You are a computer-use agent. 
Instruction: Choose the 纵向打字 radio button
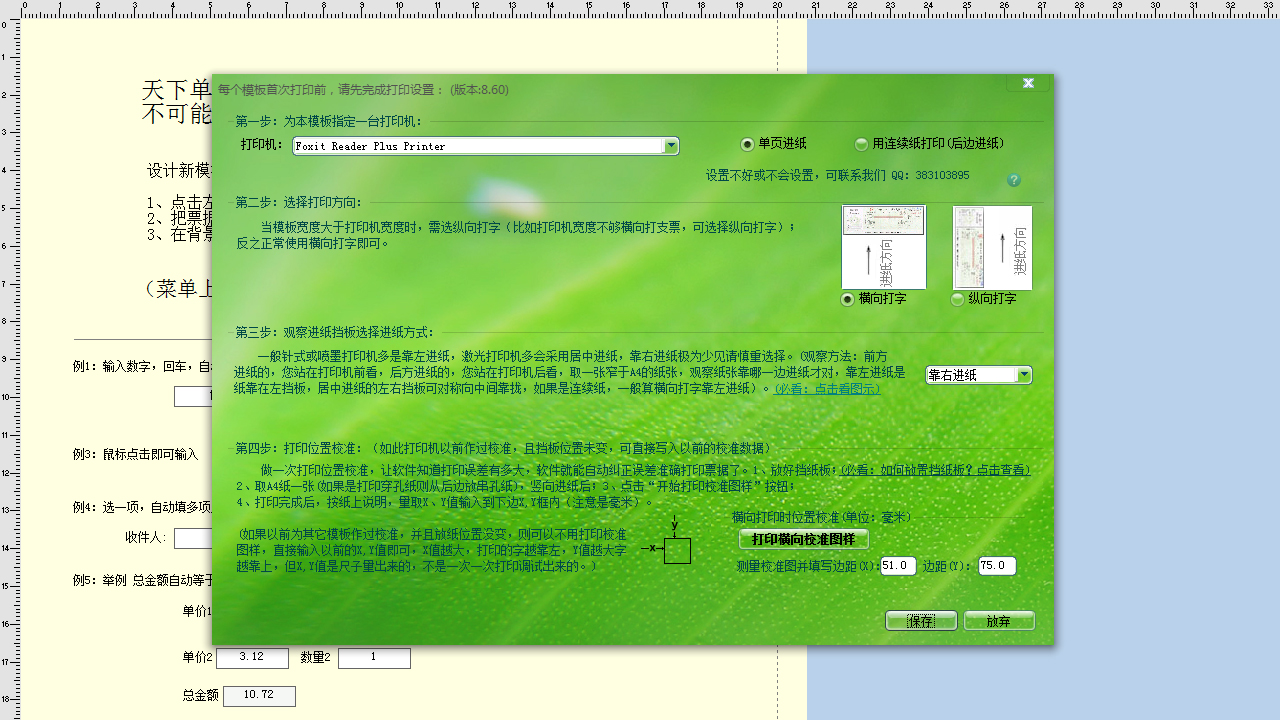click(x=958, y=299)
